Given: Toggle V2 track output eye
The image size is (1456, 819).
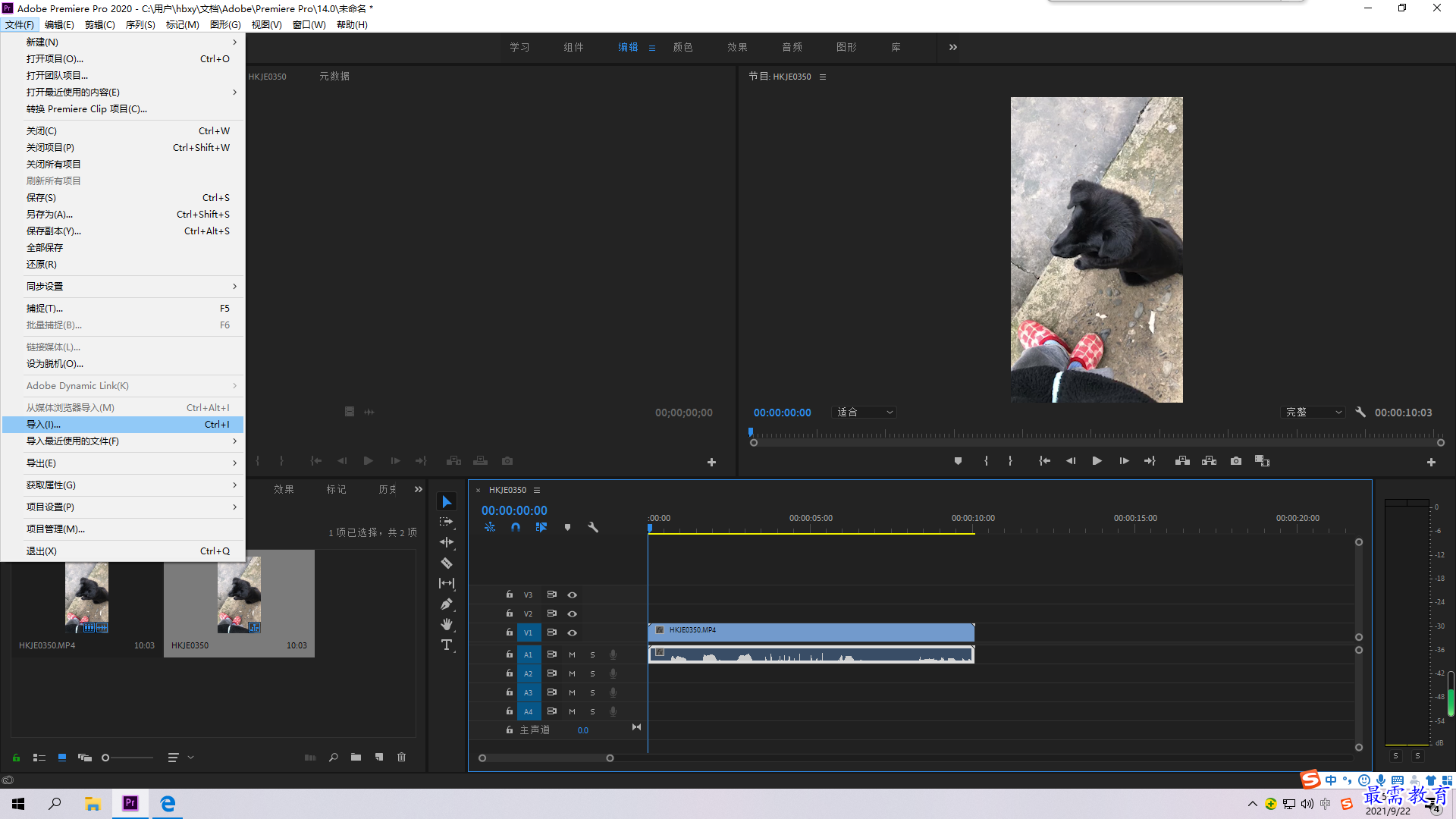Looking at the screenshot, I should tap(573, 613).
